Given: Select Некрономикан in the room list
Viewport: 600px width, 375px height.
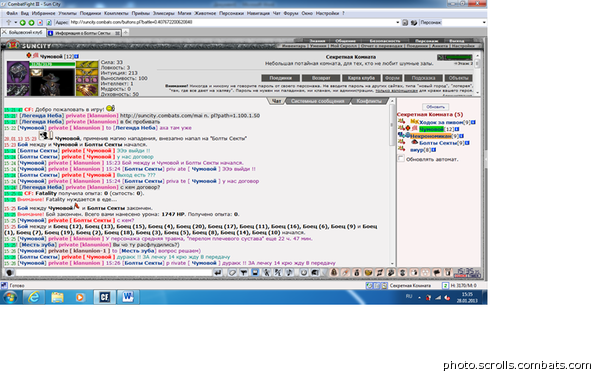Looking at the screenshot, I should point(431,136).
